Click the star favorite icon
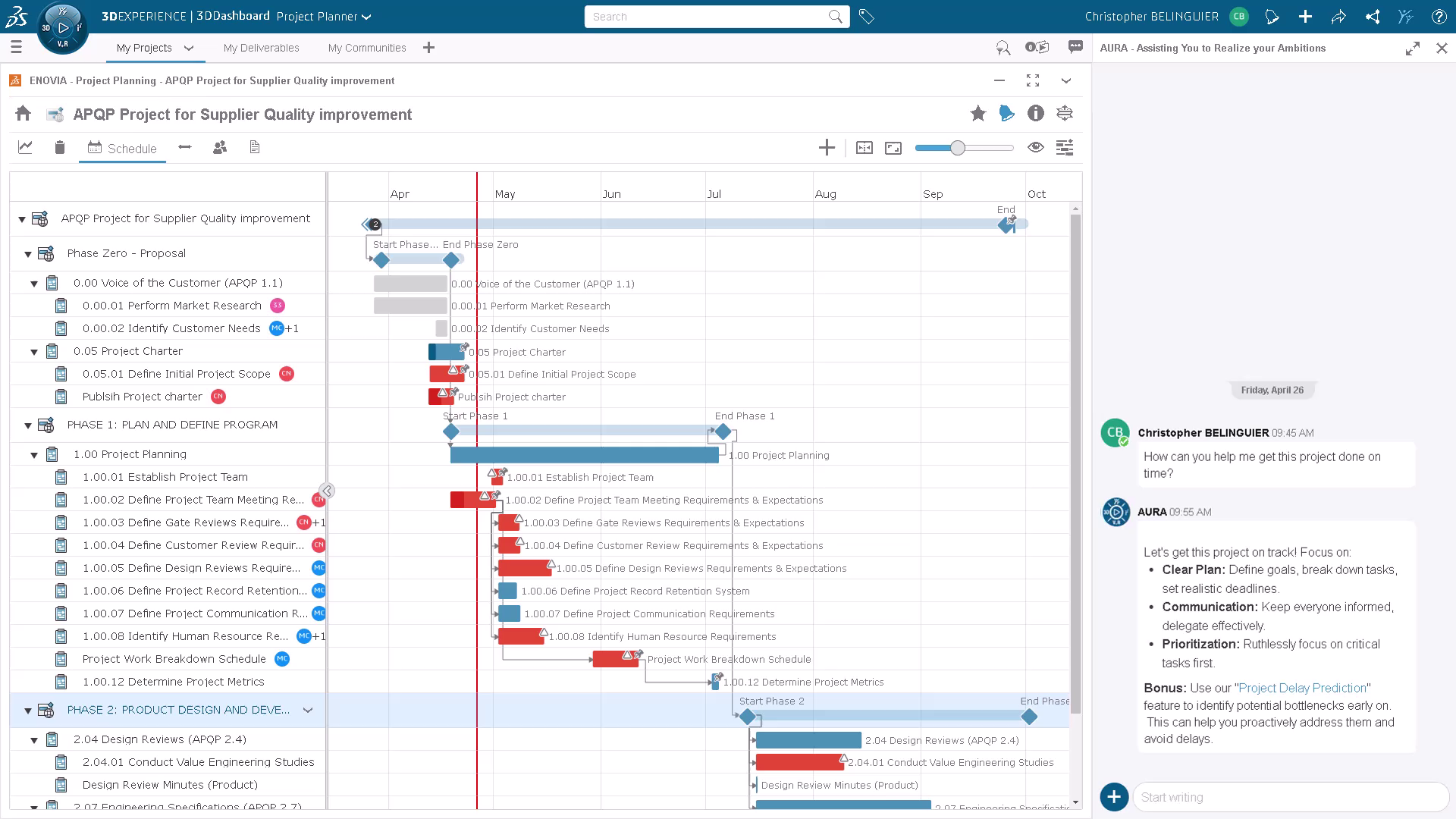The height and width of the screenshot is (819, 1456). click(x=977, y=114)
